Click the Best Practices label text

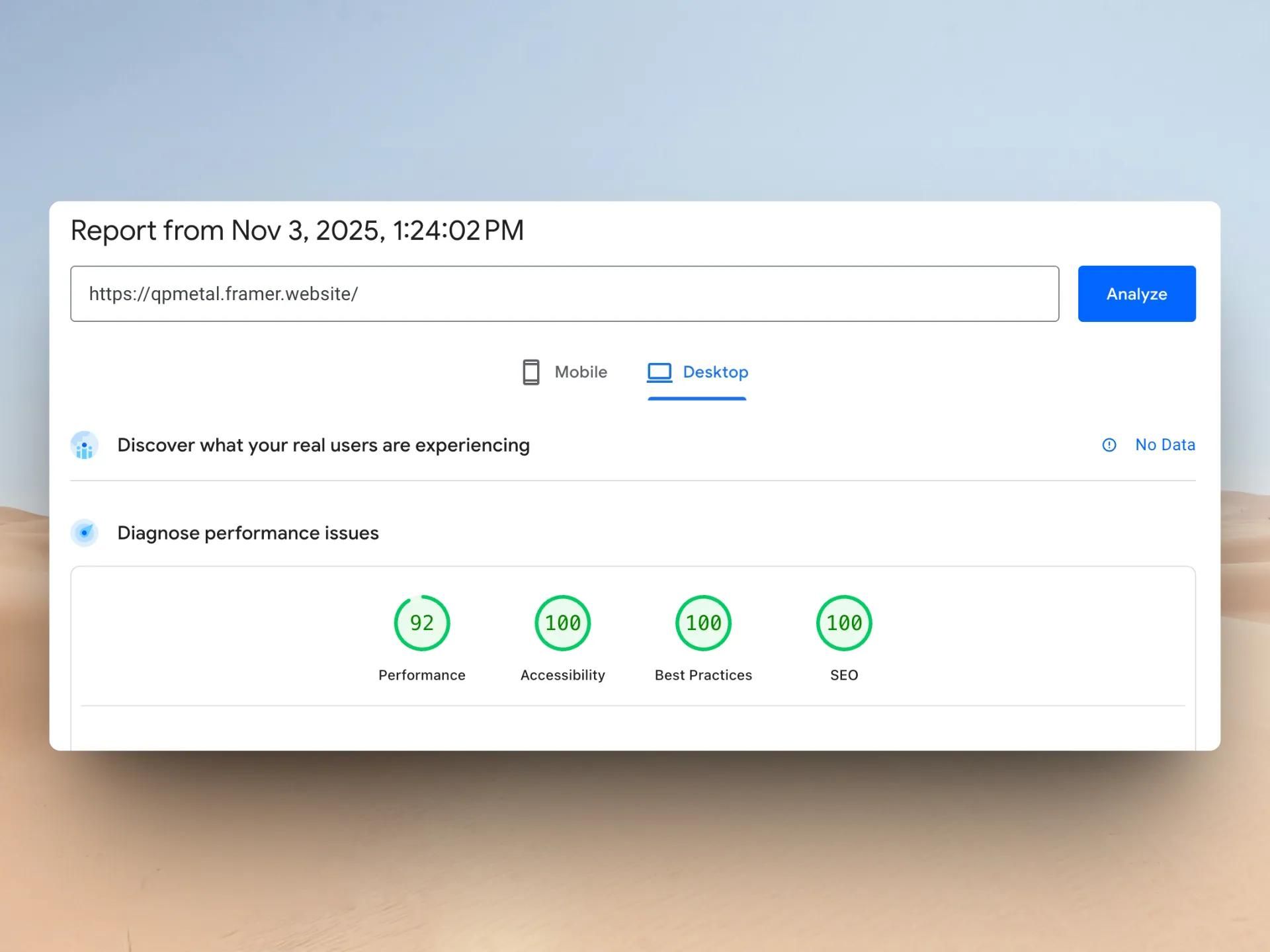703,675
